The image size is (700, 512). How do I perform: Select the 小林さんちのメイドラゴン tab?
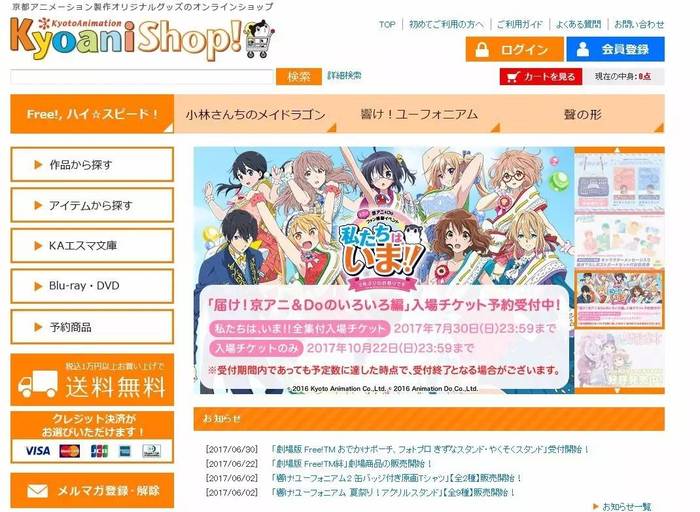point(255,114)
